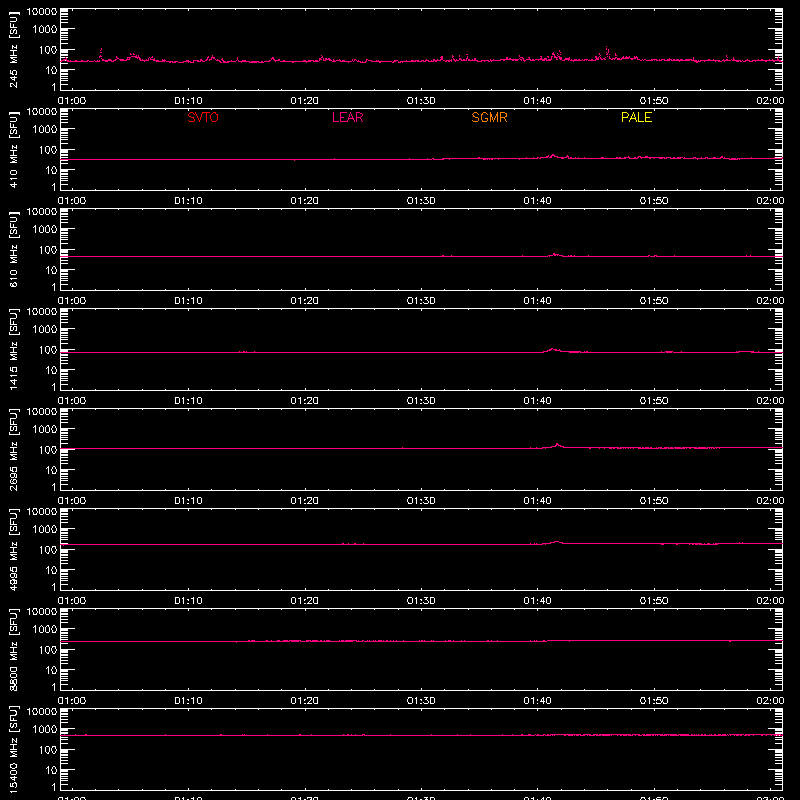Click the 01:00 tick under the 8800 MHz plot

[72, 701]
